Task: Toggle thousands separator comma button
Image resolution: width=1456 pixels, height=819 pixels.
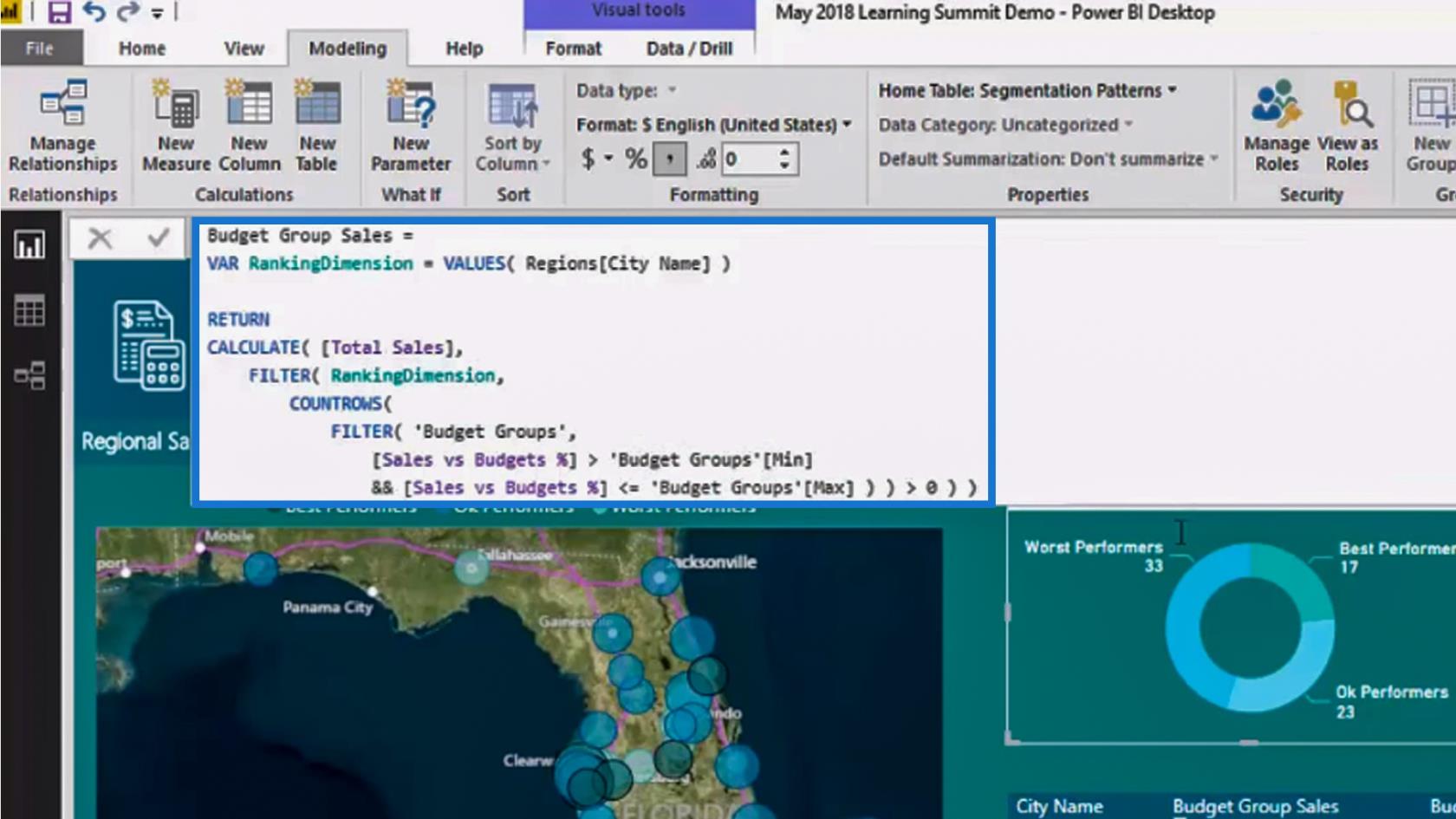Action: tap(670, 159)
